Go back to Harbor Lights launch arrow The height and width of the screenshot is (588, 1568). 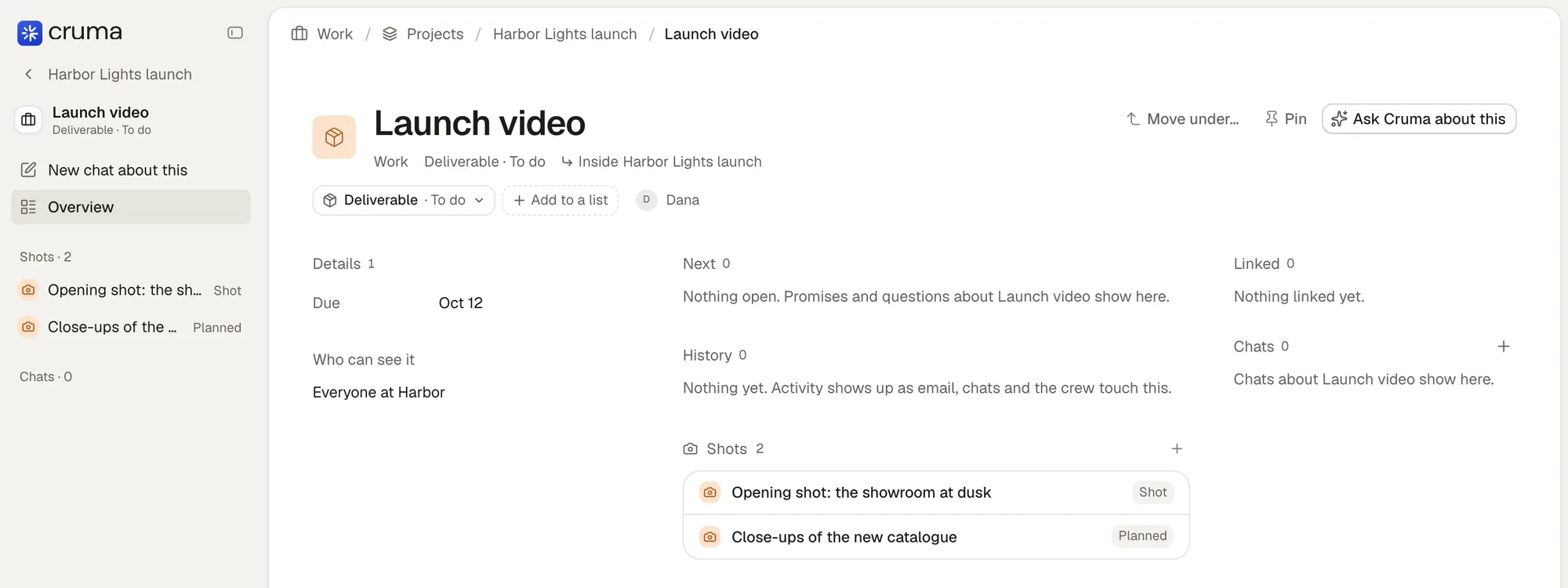(x=28, y=74)
